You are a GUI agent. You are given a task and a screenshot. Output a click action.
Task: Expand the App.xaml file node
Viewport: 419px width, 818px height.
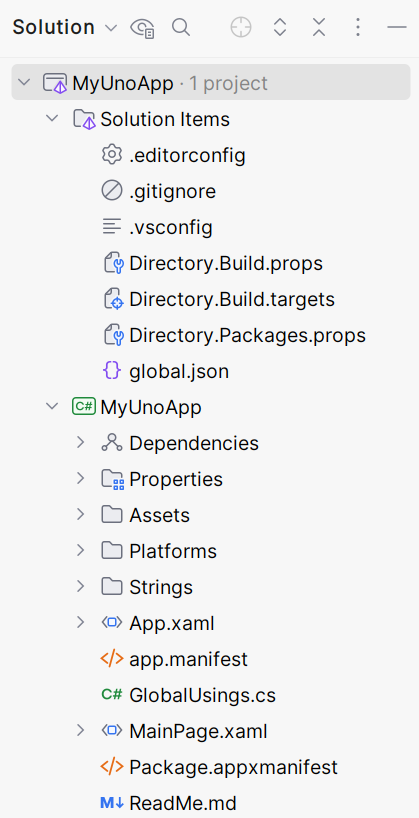click(x=80, y=622)
